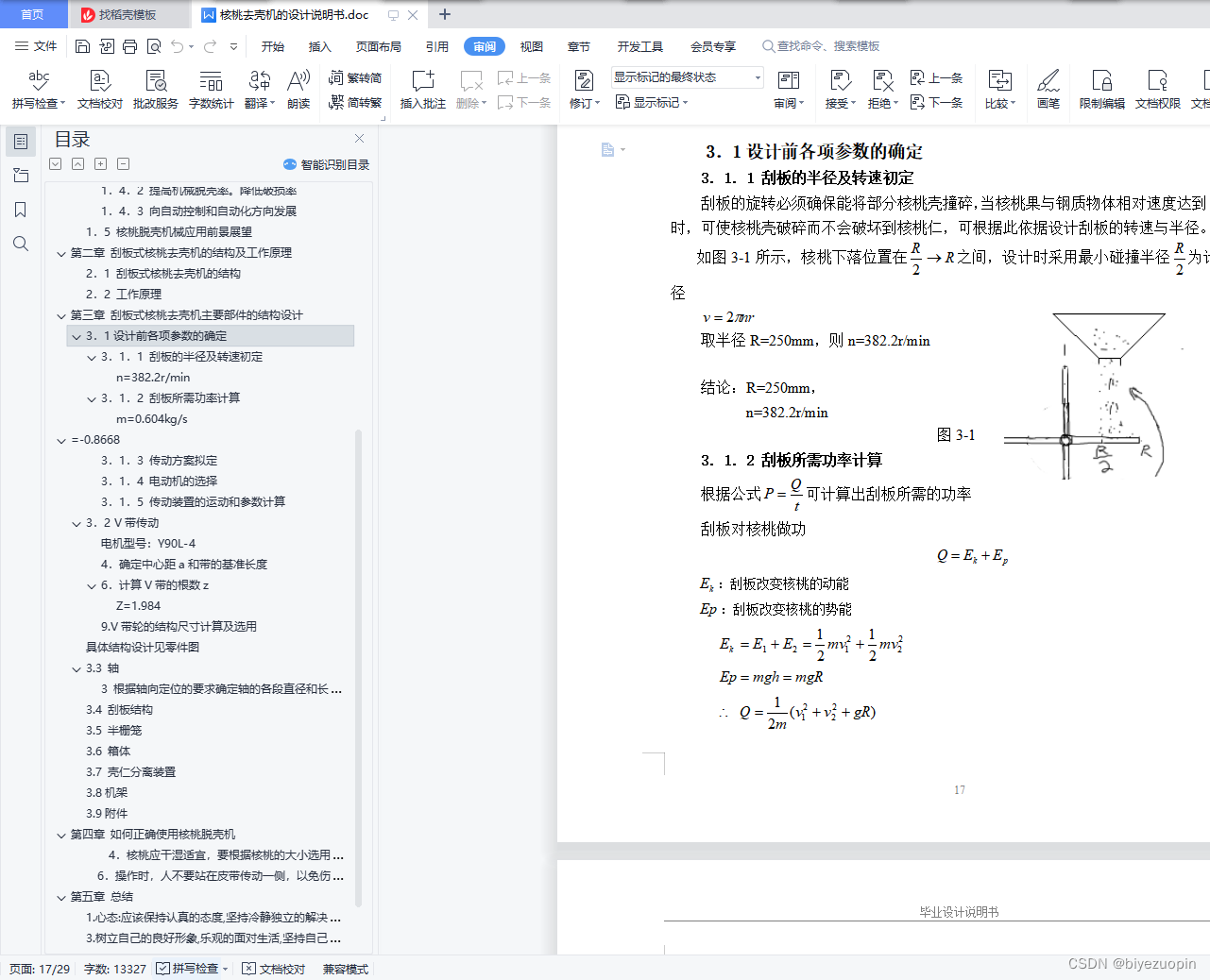The height and width of the screenshot is (980, 1210).
Task: Switch to the 页面布局 ribbon tab
Action: [379, 46]
